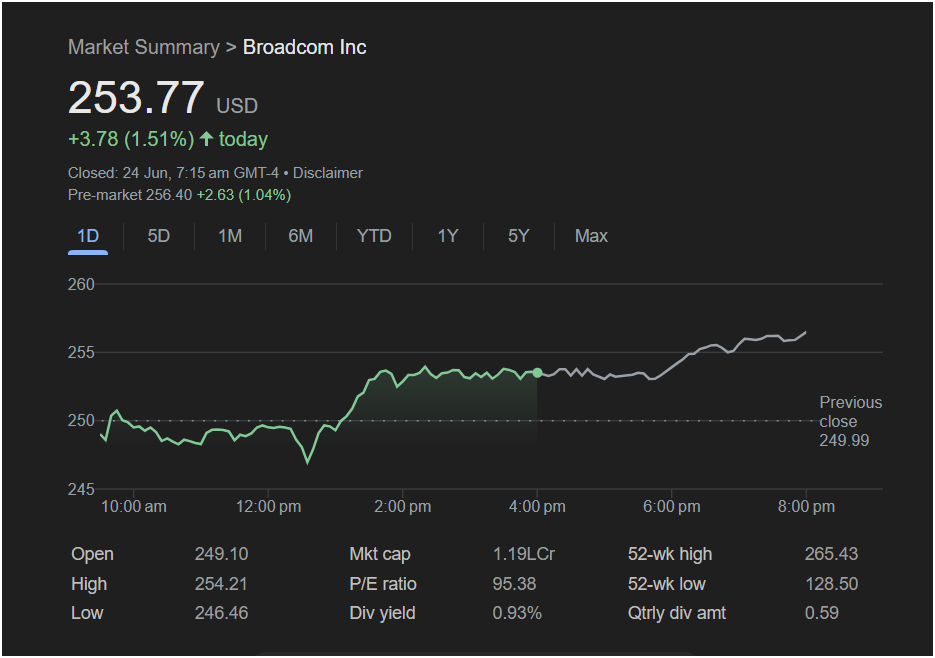
Task: View the 1Y chart tab
Action: coord(448,236)
